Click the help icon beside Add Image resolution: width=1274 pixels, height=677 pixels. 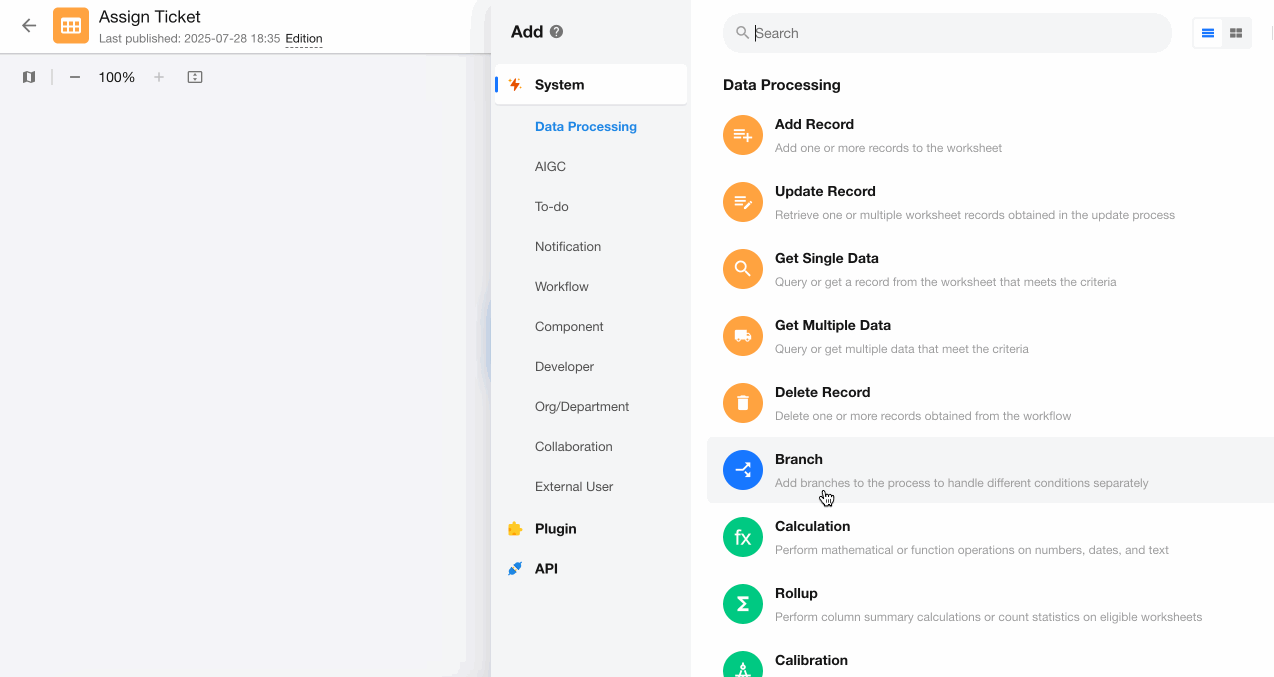557,32
